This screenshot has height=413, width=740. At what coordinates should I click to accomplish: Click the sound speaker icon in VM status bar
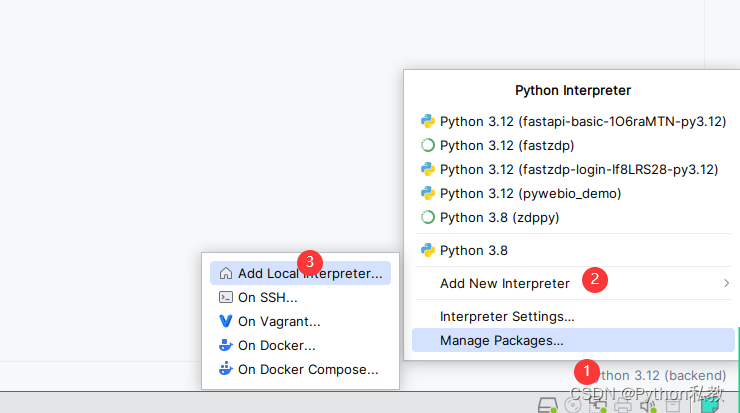648,405
